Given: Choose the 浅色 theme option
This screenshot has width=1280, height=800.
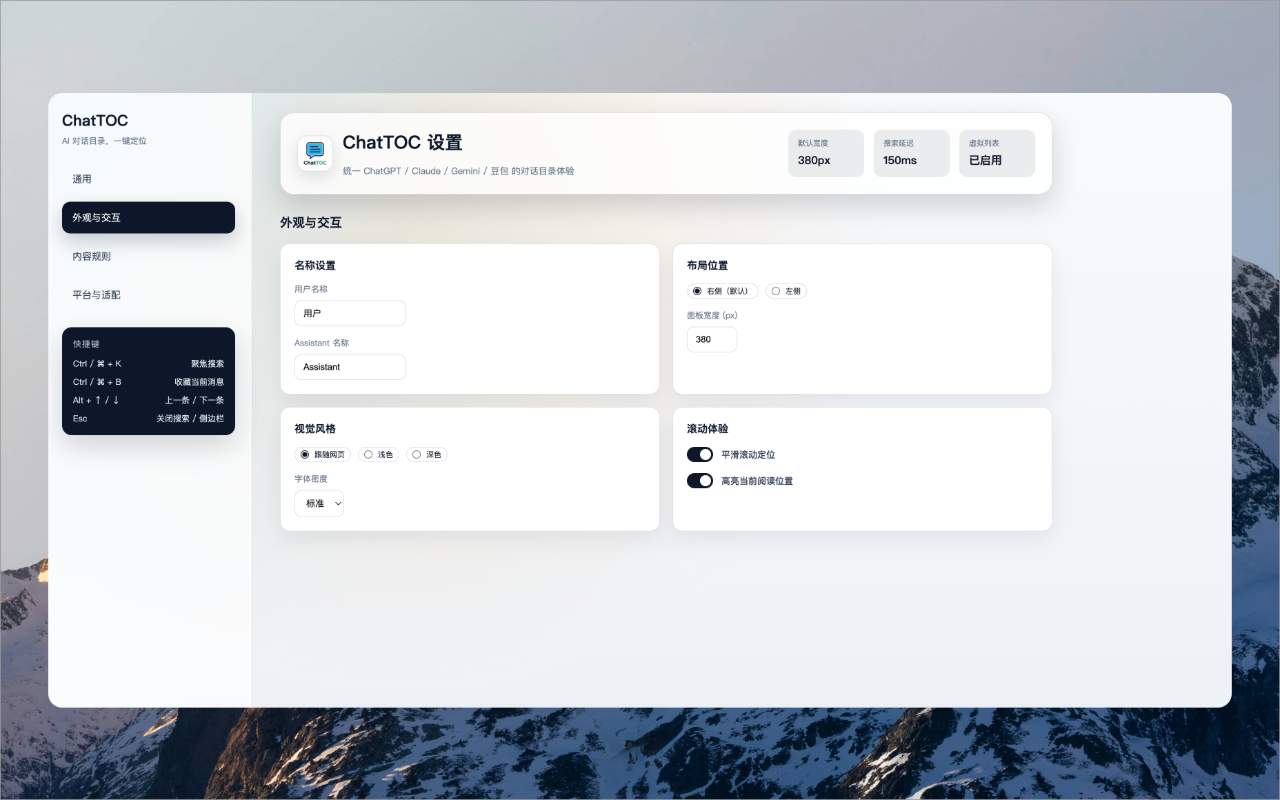Looking at the screenshot, I should pyautogui.click(x=368, y=454).
